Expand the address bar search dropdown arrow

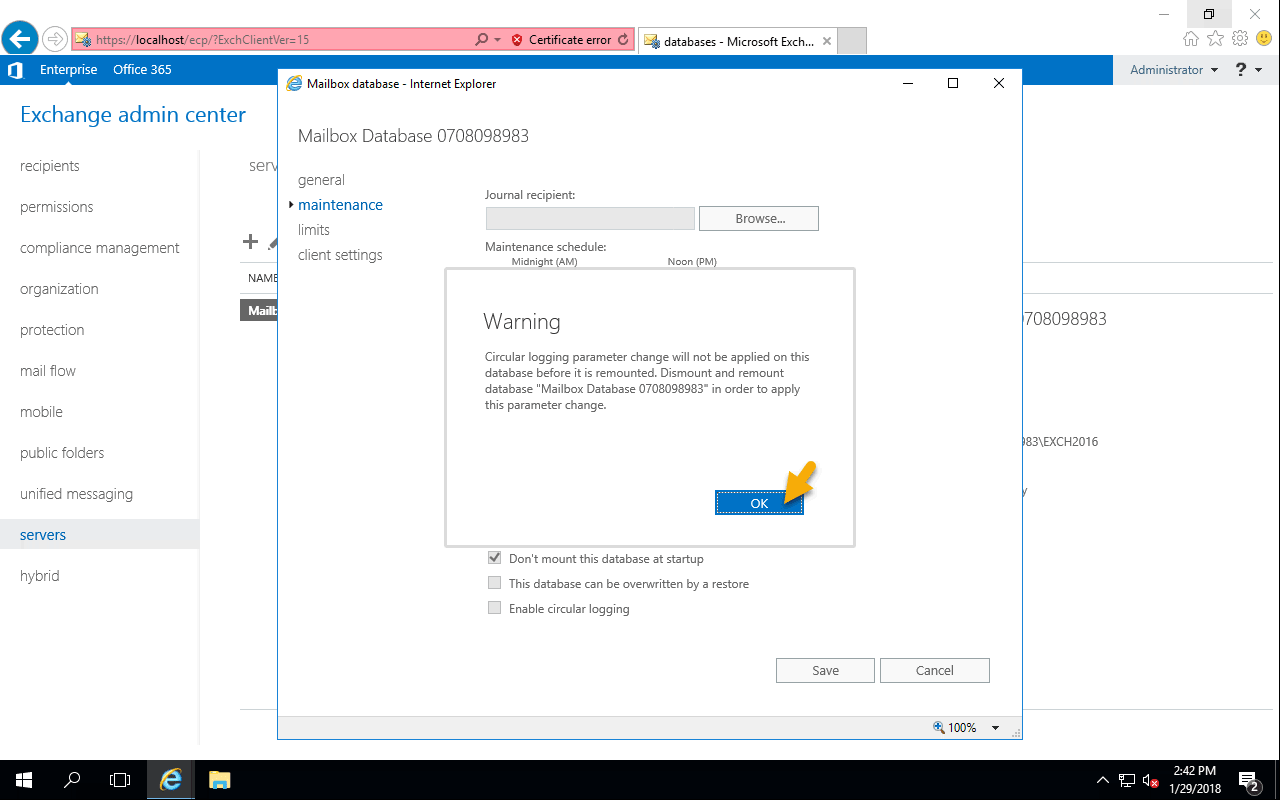click(x=498, y=40)
